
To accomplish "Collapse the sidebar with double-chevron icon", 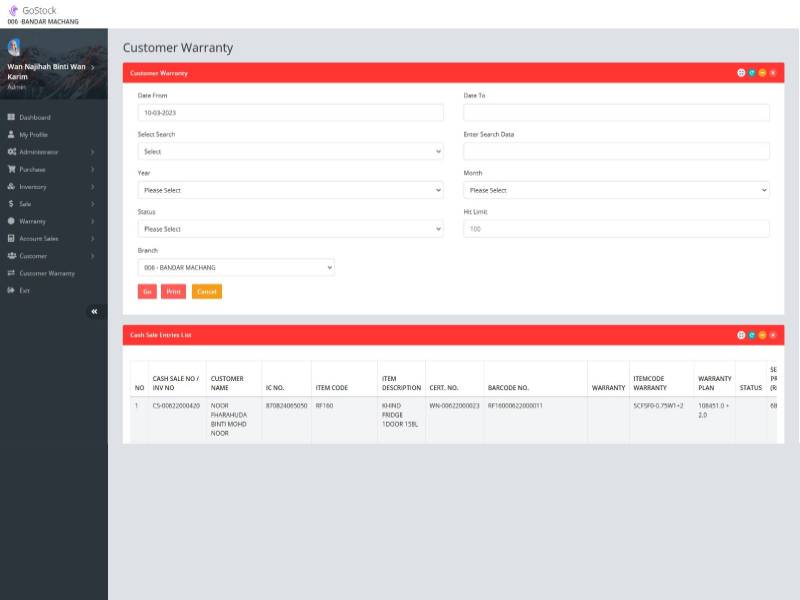I will coord(94,312).
